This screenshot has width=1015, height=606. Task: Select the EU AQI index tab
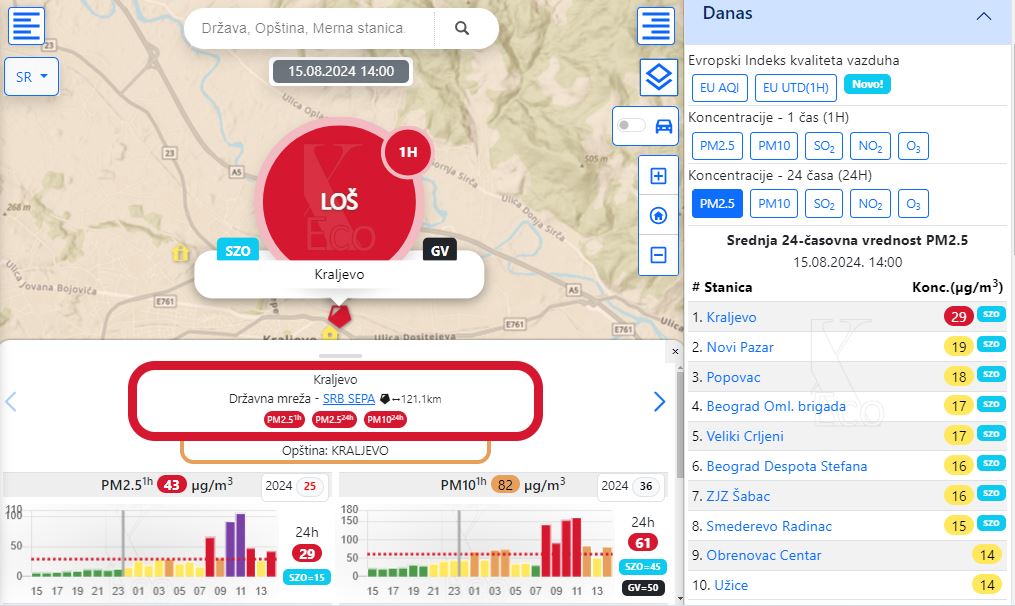tap(719, 88)
